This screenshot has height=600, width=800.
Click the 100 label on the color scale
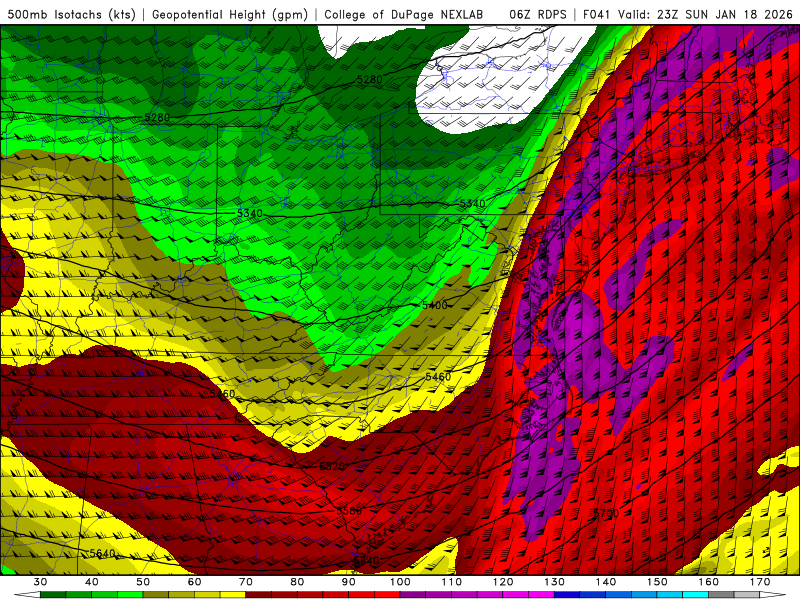(400, 582)
